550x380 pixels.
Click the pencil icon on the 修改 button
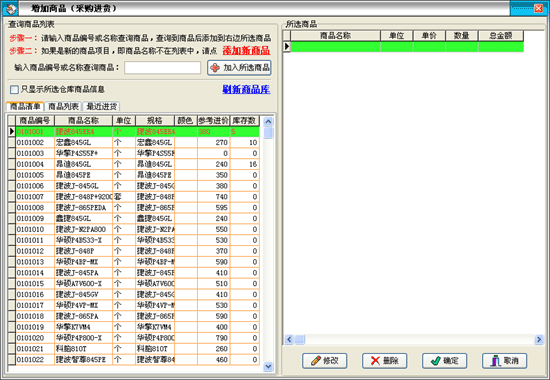(x=316, y=360)
